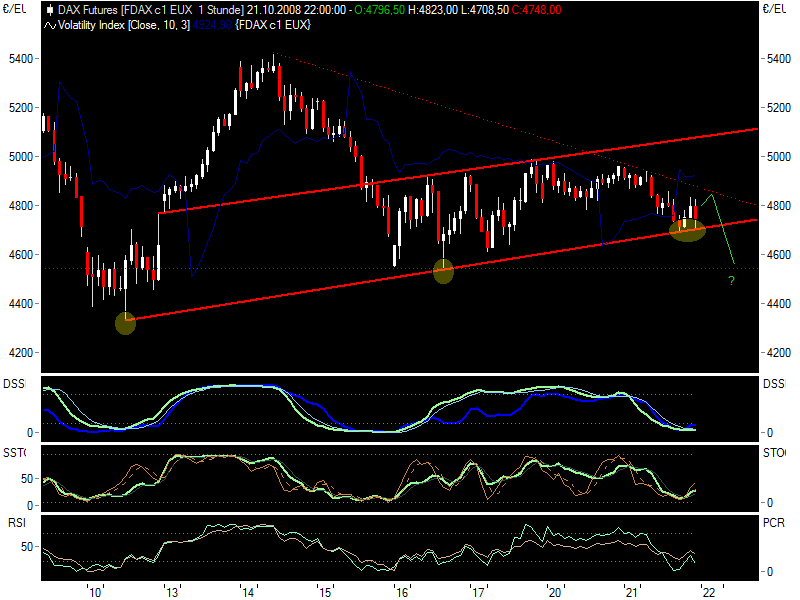Click the open value O:4796,50
Viewport: 800px width, 600px height.
[x=379, y=10]
